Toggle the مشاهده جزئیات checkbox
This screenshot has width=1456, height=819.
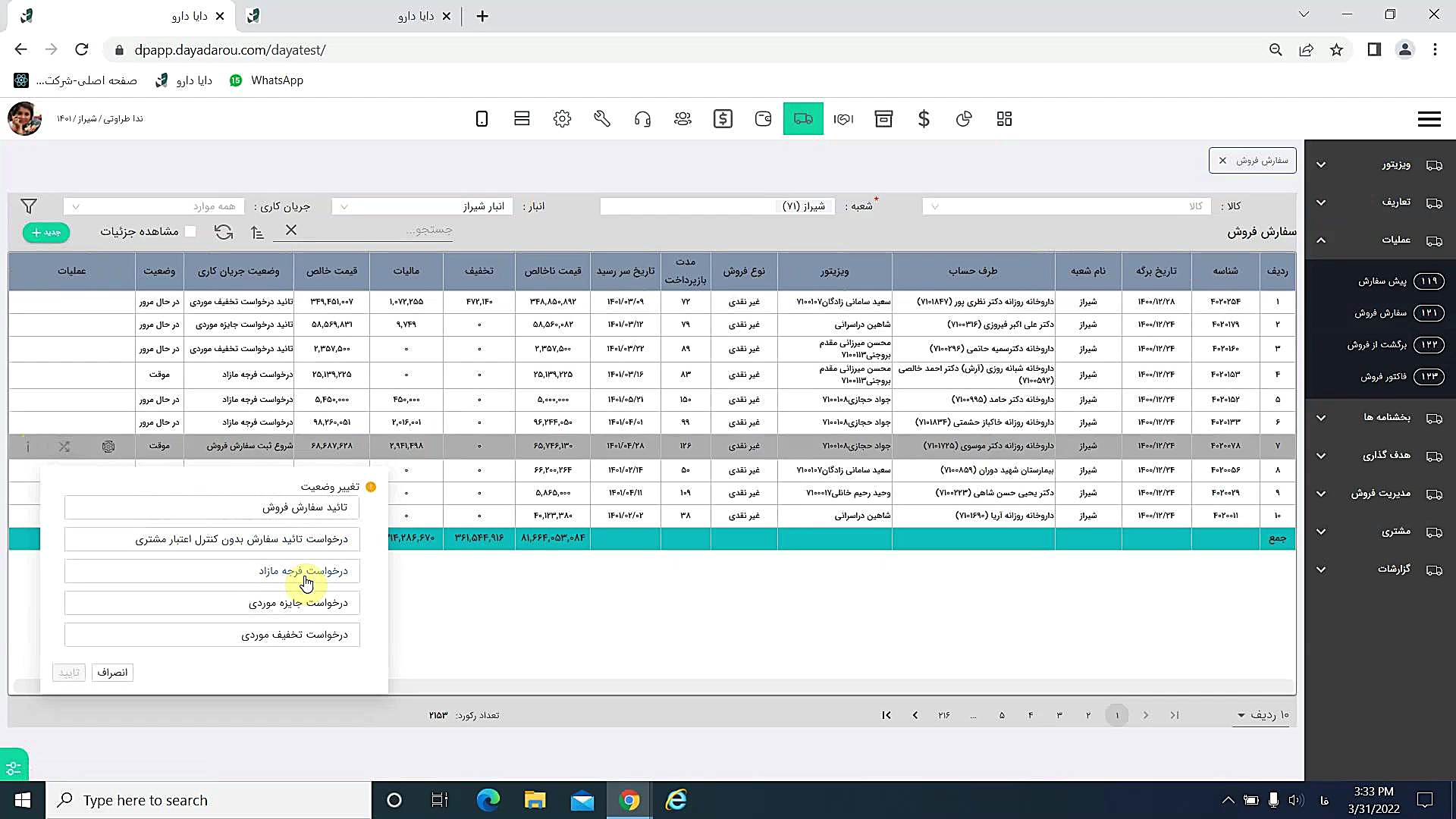[190, 231]
